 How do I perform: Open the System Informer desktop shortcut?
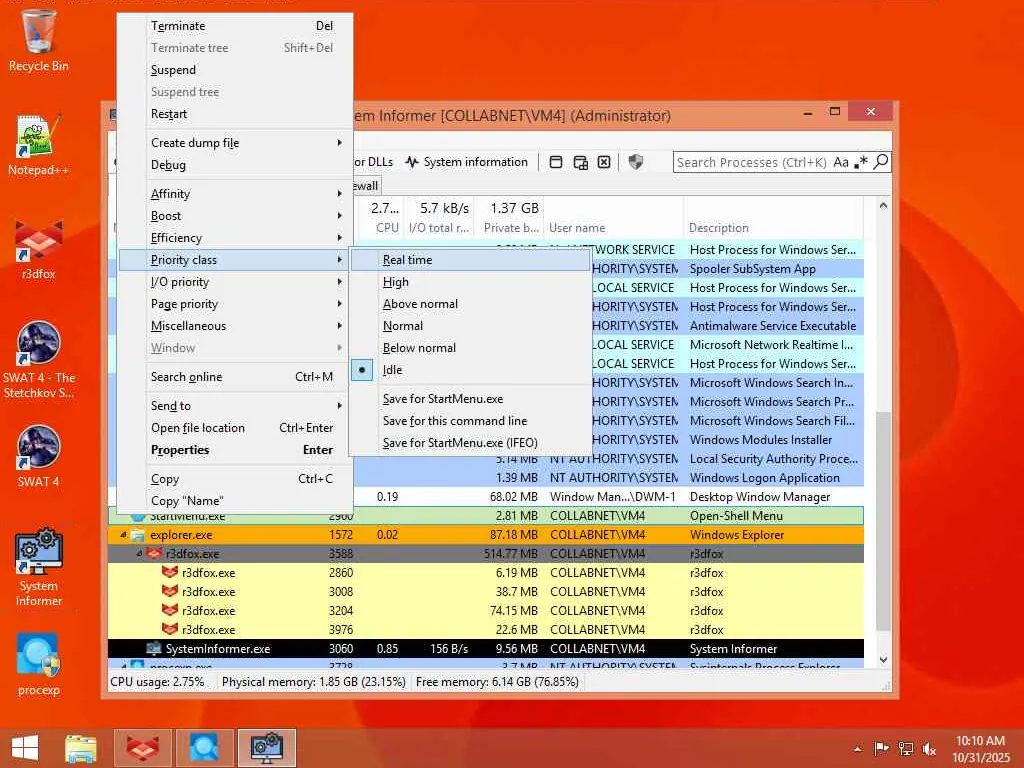(x=39, y=568)
